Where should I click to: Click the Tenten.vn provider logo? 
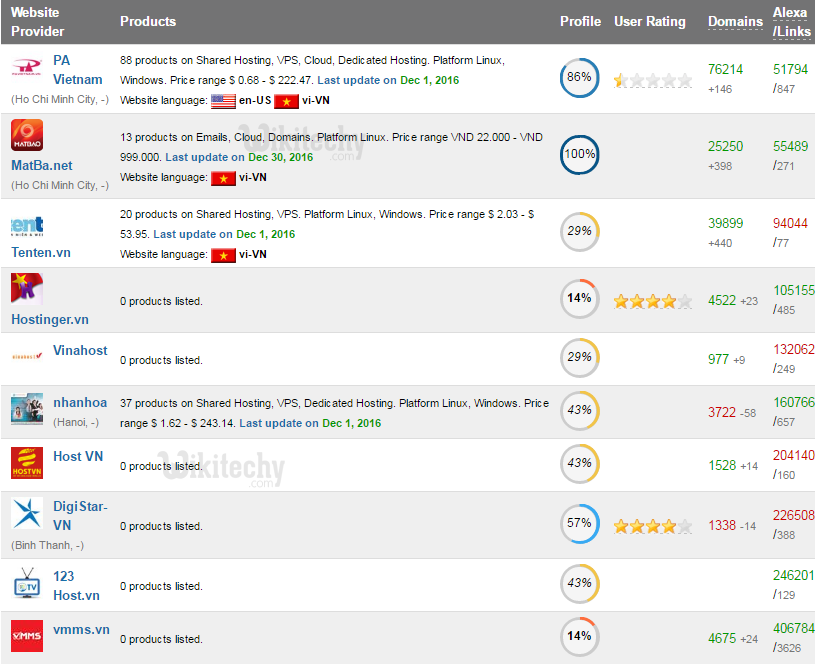(x=26, y=227)
